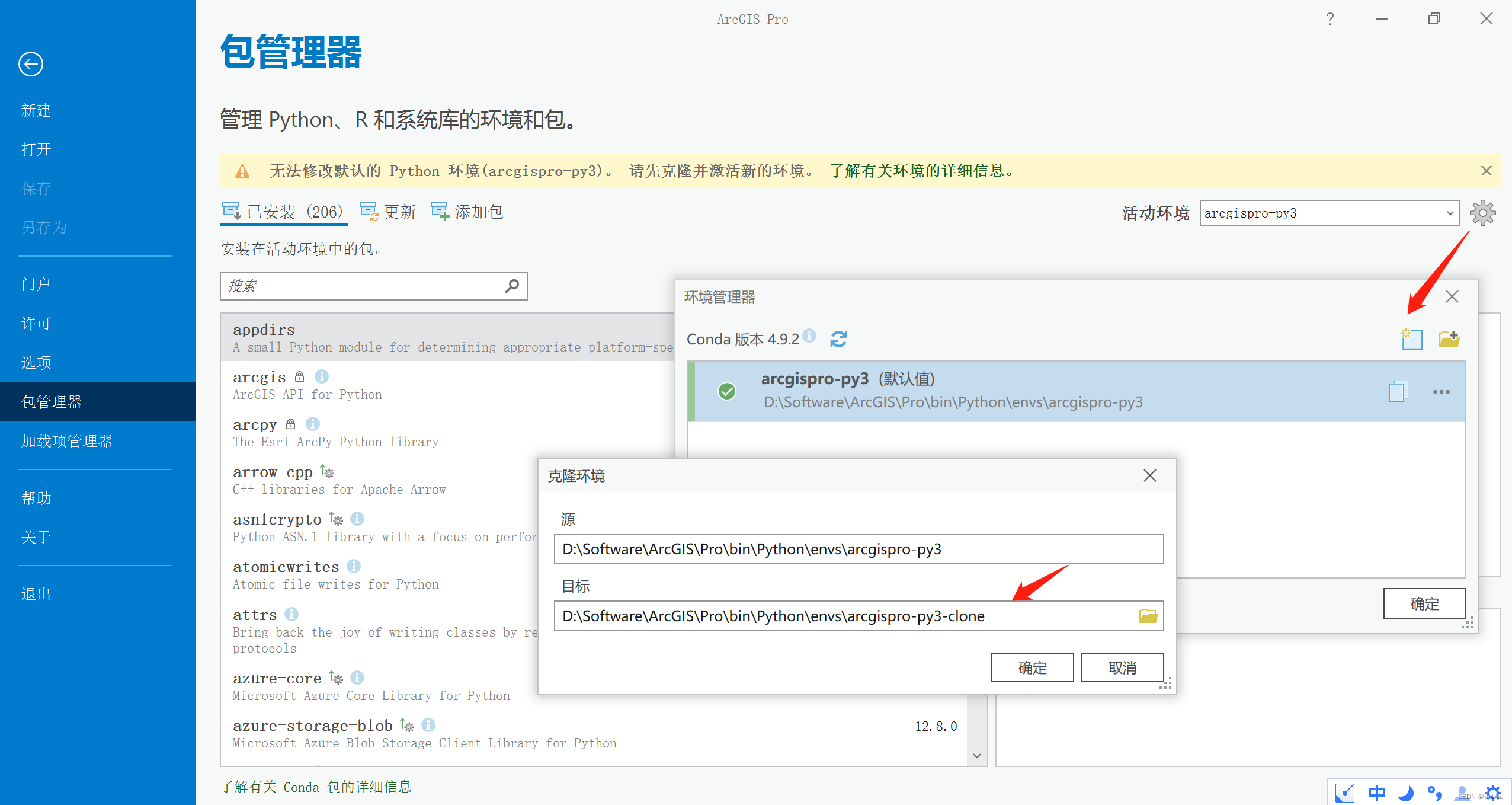Screen dimensions: 1512x805
Task: Click the Conda version info icon
Action: click(809, 336)
